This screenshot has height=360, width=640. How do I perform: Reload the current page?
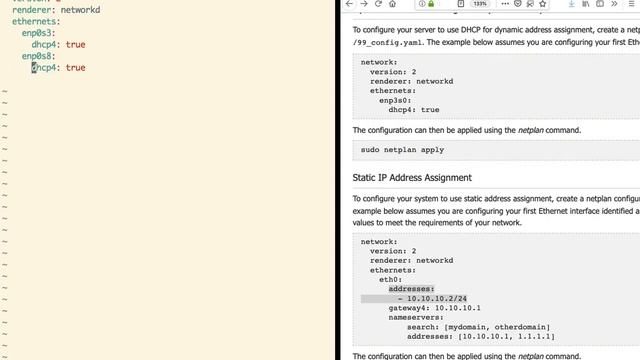tap(378, 4)
